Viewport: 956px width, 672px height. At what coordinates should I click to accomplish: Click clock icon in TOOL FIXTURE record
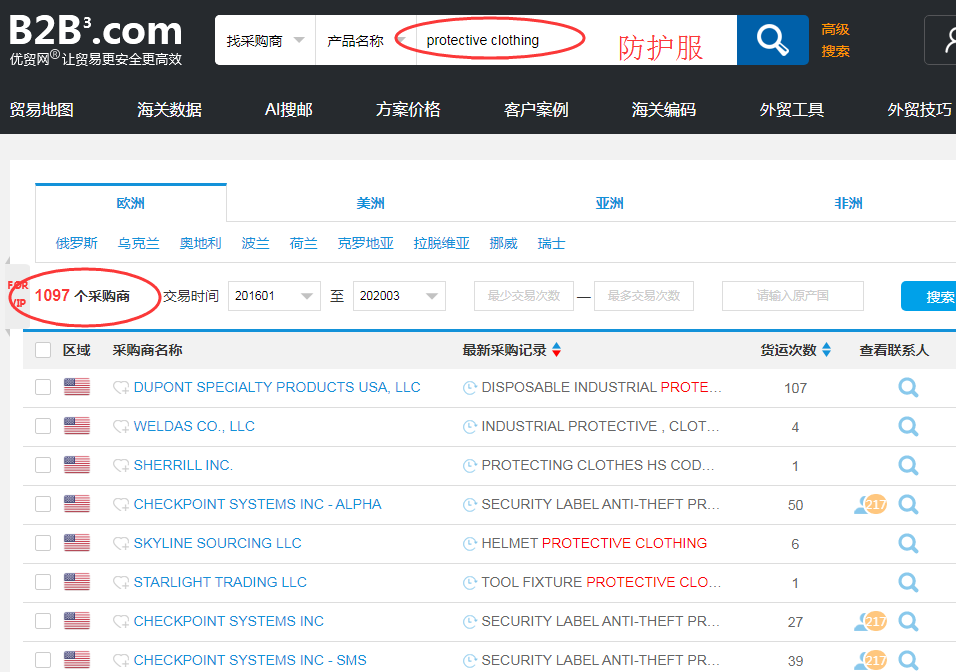(x=469, y=583)
